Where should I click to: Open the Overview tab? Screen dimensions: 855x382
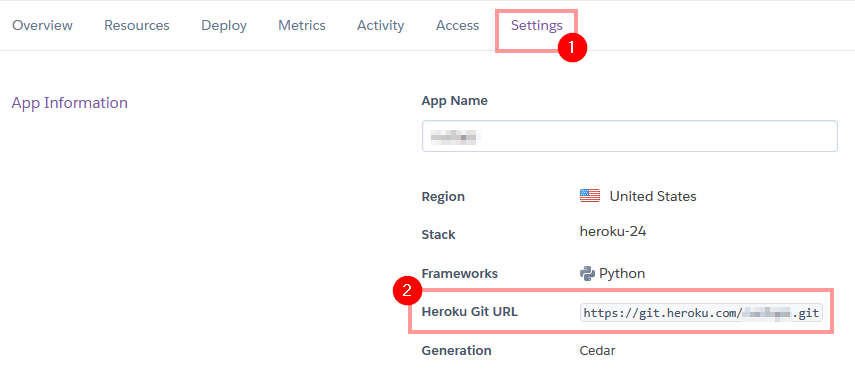tap(43, 26)
